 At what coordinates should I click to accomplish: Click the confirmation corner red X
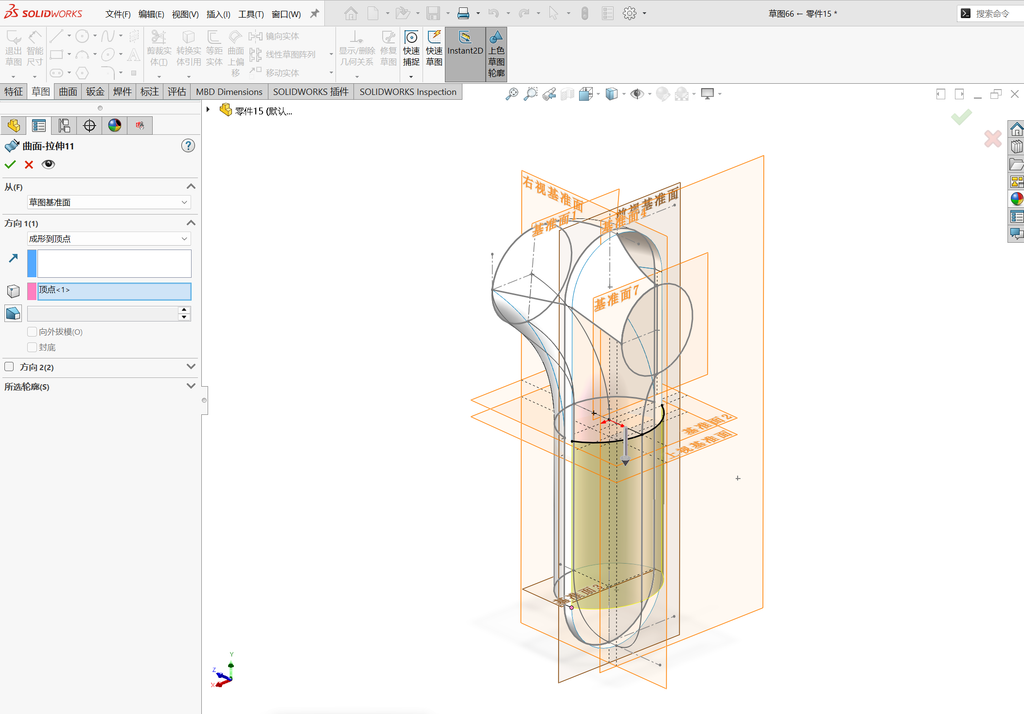click(x=993, y=138)
